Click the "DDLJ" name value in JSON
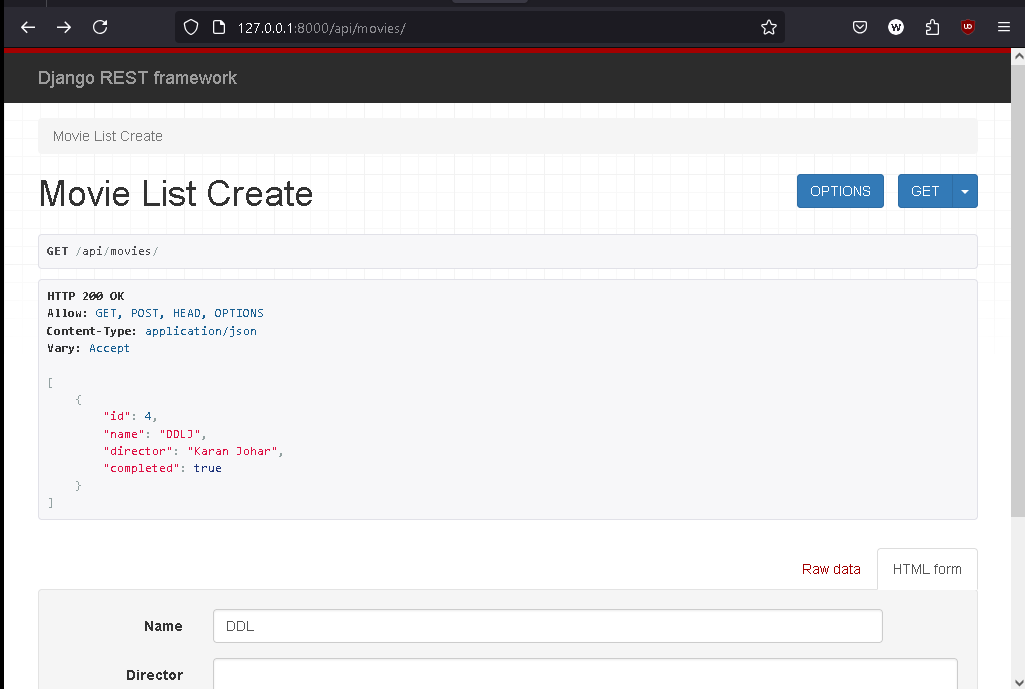The height and width of the screenshot is (689, 1025). 180,434
